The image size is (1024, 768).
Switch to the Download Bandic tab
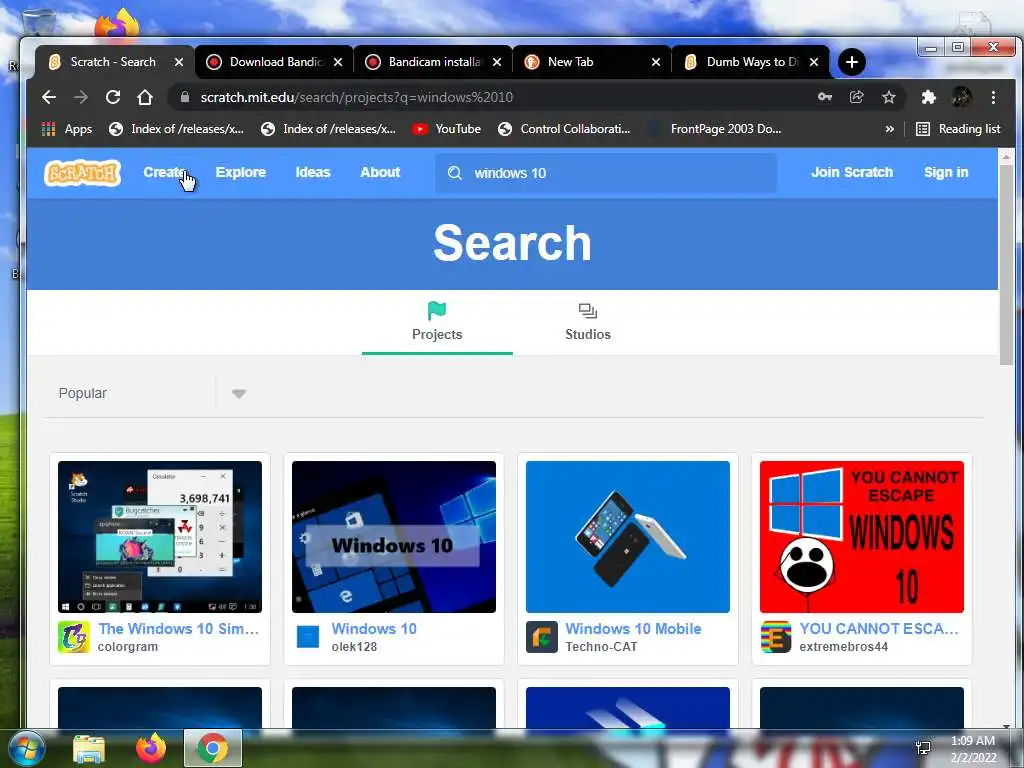(x=274, y=62)
